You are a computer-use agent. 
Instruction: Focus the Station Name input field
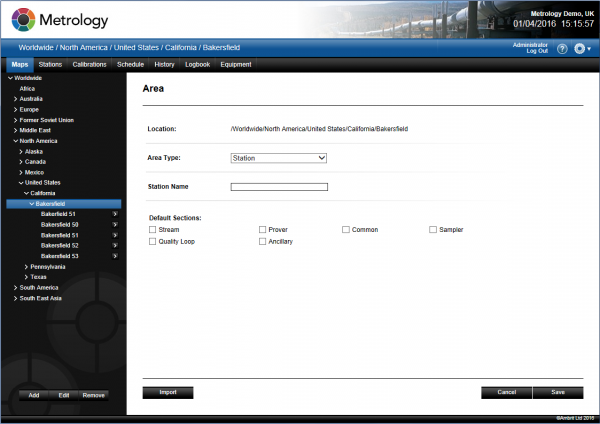coord(279,187)
